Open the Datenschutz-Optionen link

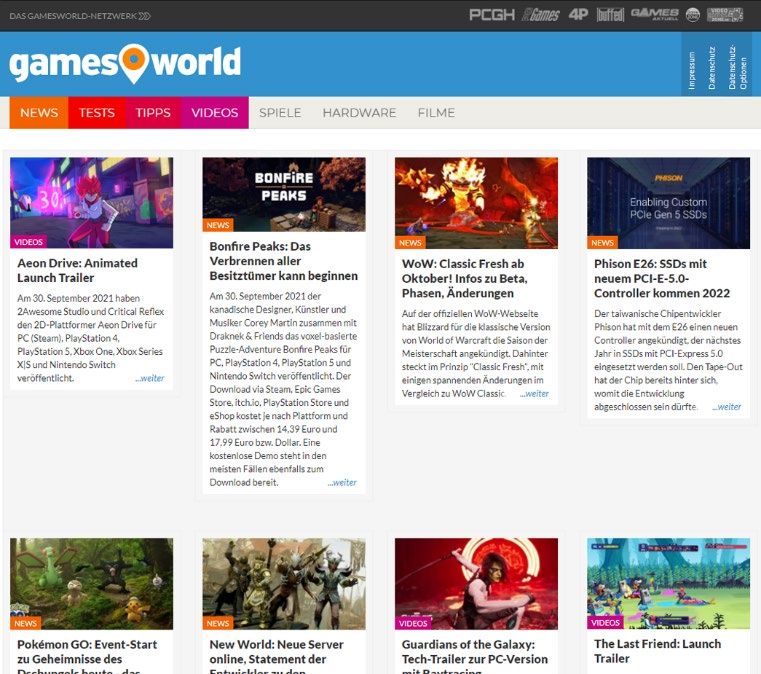(737, 66)
